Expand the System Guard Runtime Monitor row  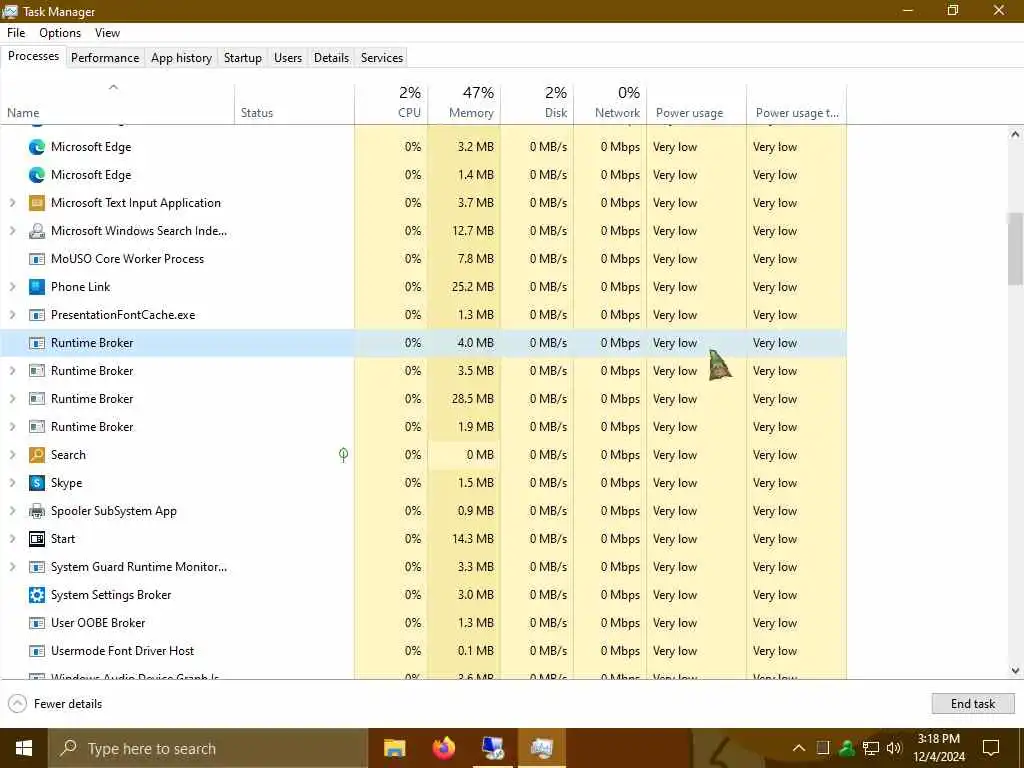[12, 567]
